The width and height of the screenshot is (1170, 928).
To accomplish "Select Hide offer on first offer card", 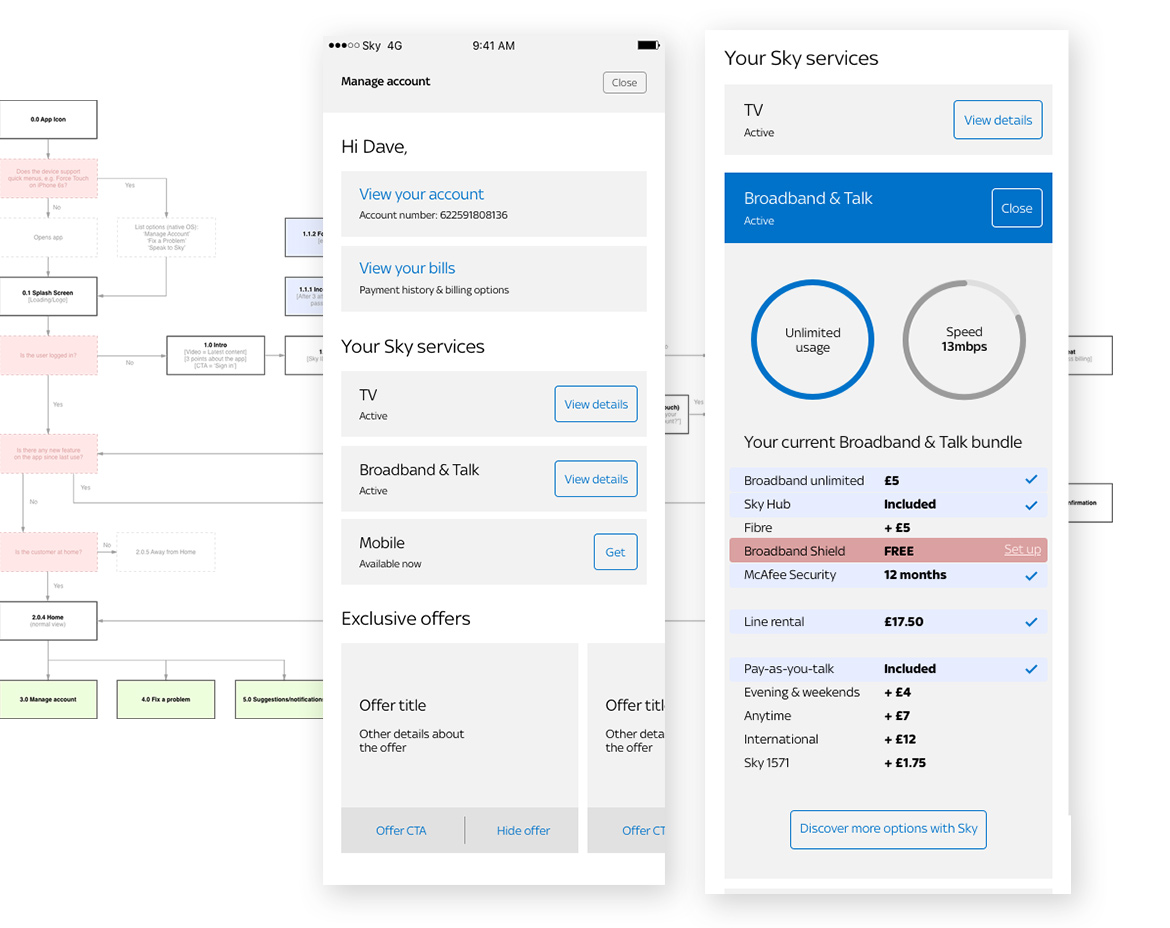I will coord(523,831).
